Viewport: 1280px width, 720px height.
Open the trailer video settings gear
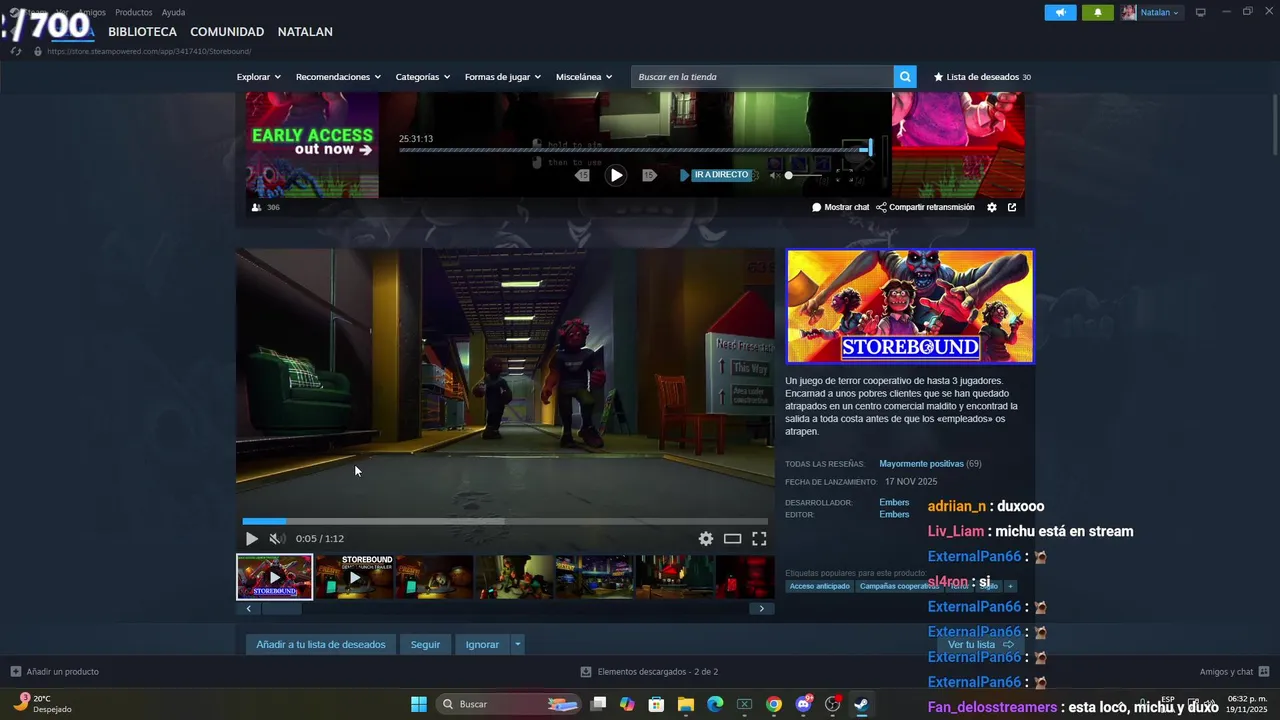(706, 538)
